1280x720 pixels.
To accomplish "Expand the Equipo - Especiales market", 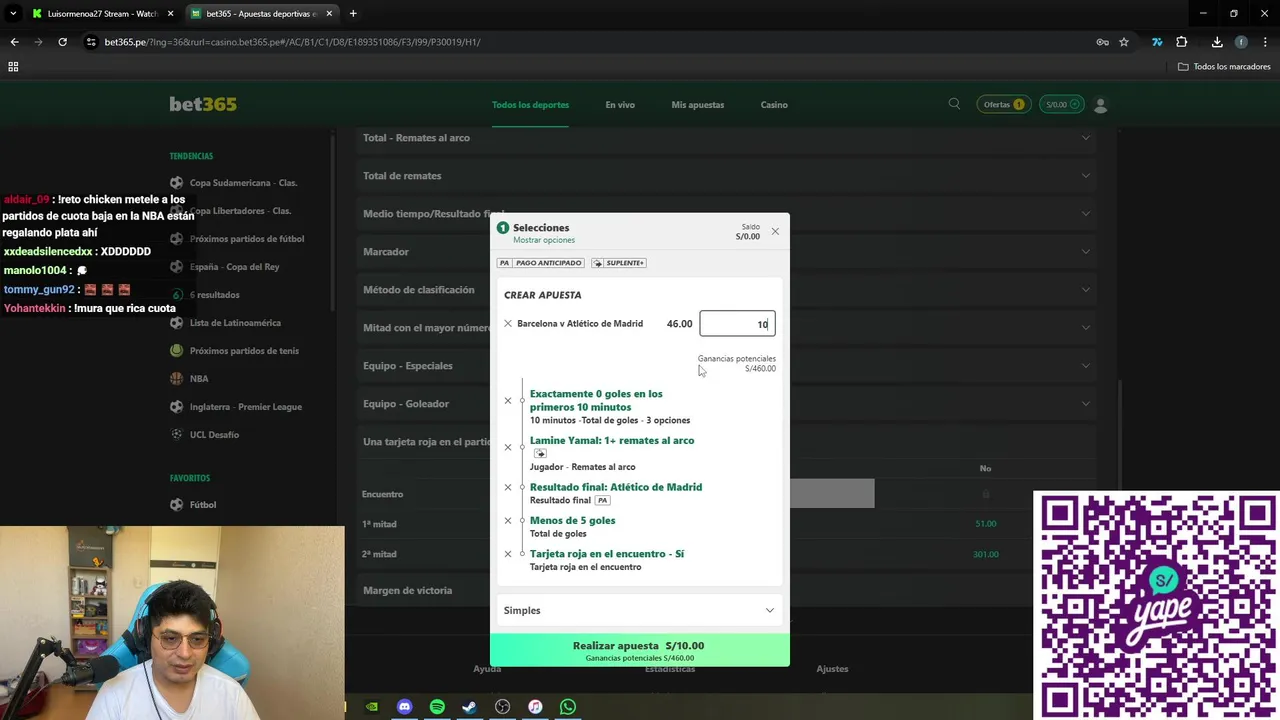I will pyautogui.click(x=727, y=366).
